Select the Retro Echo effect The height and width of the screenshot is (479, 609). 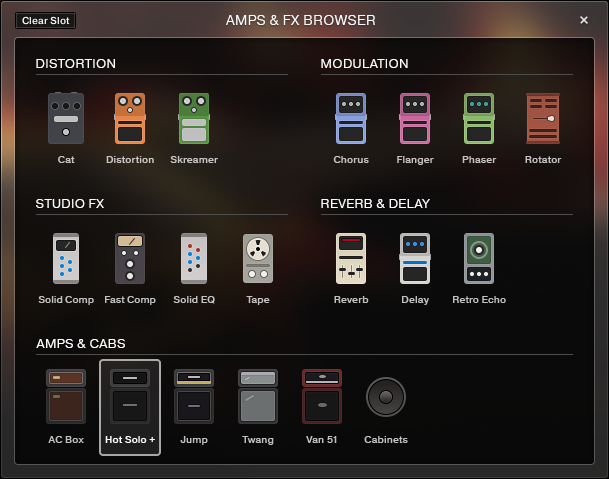[x=479, y=260]
